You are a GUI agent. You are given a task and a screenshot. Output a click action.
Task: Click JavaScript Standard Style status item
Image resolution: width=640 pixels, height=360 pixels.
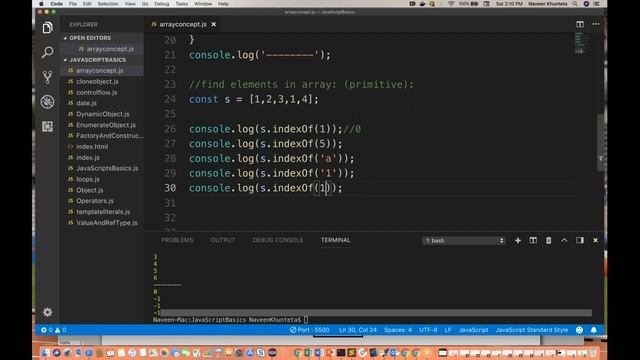[531, 330]
